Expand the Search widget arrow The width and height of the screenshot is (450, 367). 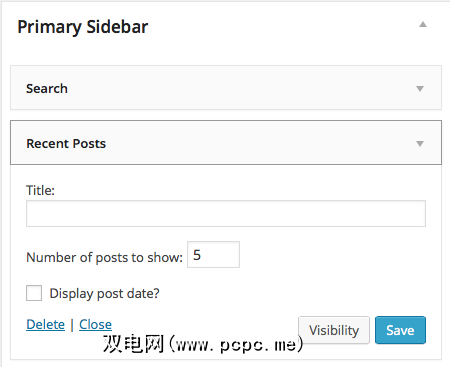(x=420, y=89)
